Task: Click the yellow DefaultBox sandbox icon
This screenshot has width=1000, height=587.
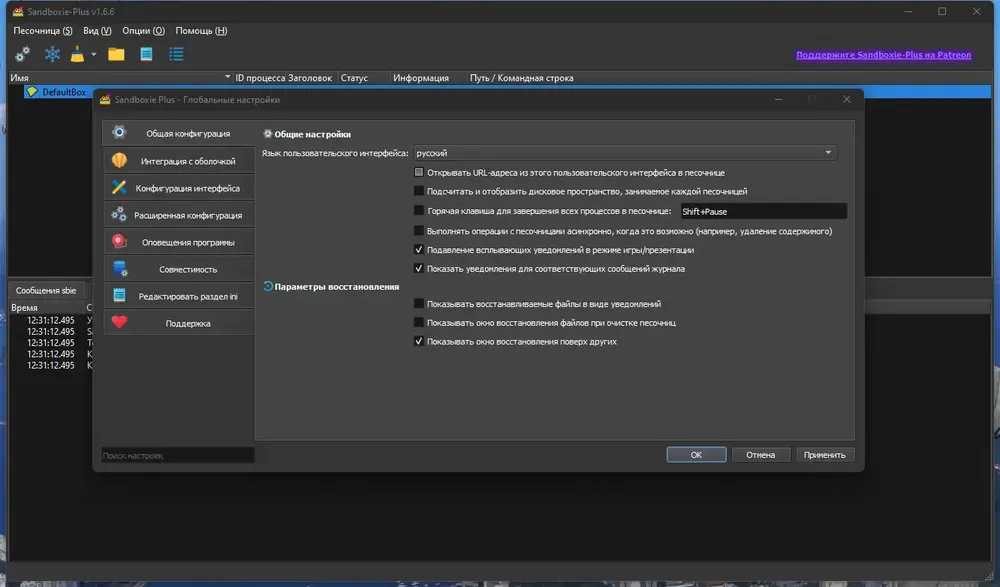Action: (x=32, y=92)
